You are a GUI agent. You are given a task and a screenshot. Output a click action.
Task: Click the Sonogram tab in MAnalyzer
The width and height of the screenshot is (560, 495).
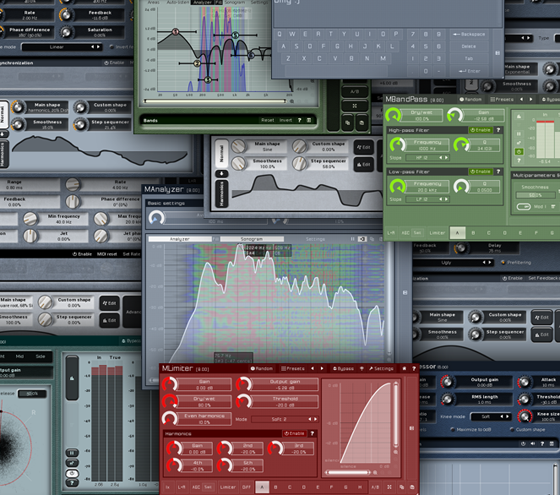tap(252, 239)
